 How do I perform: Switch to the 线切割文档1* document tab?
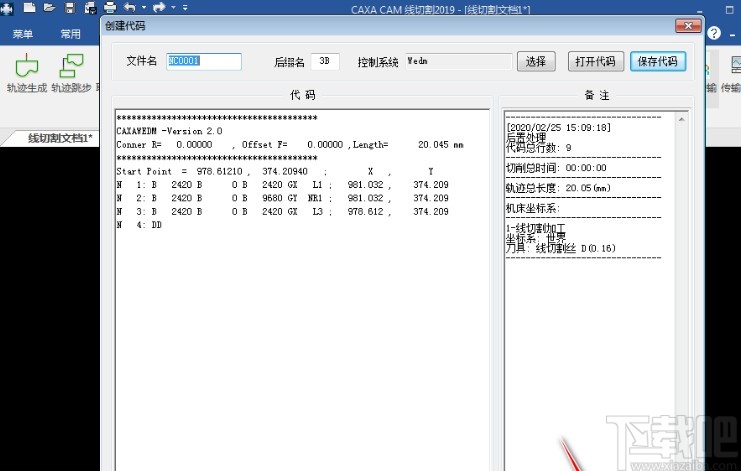click(x=60, y=138)
